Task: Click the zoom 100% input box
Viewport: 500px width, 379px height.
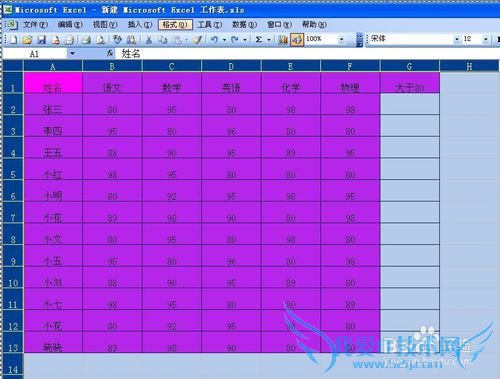Action: pyautogui.click(x=321, y=39)
